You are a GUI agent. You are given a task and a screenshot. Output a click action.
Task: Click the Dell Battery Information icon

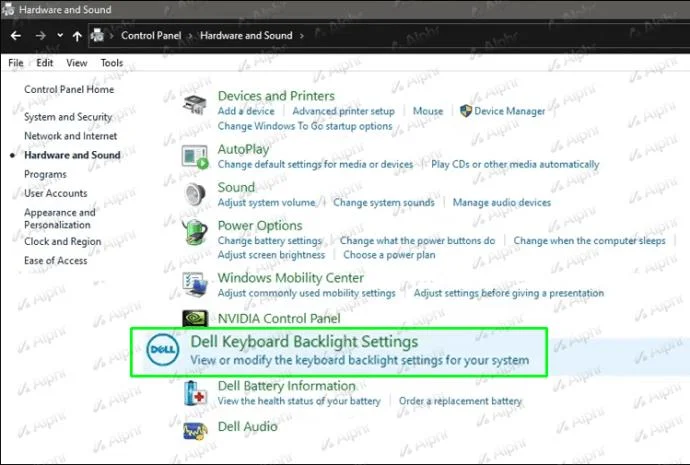tap(195, 393)
